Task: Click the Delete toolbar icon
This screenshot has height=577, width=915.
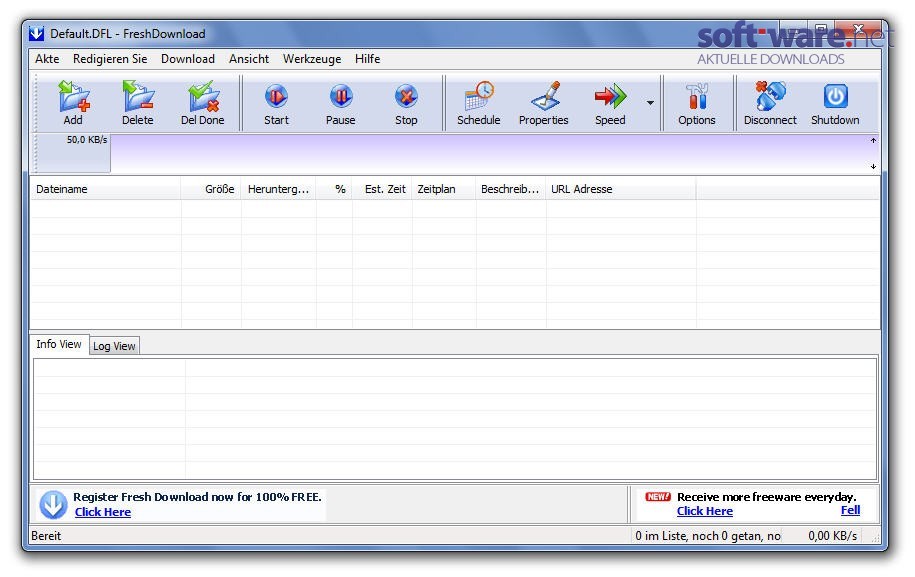Action: click(x=138, y=103)
